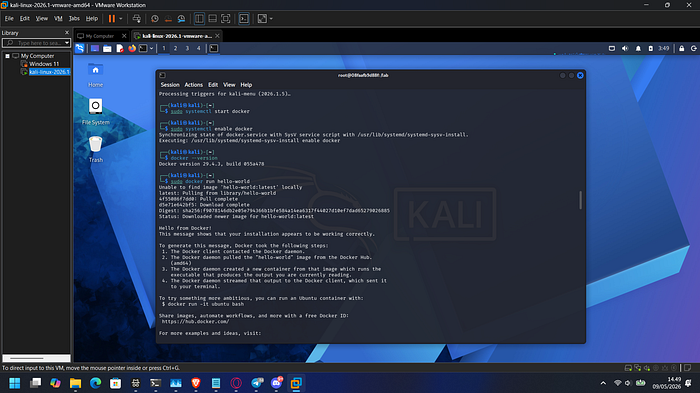The height and width of the screenshot is (393, 700).
Task: Switch to the My Computer tab
Action: click(100, 36)
